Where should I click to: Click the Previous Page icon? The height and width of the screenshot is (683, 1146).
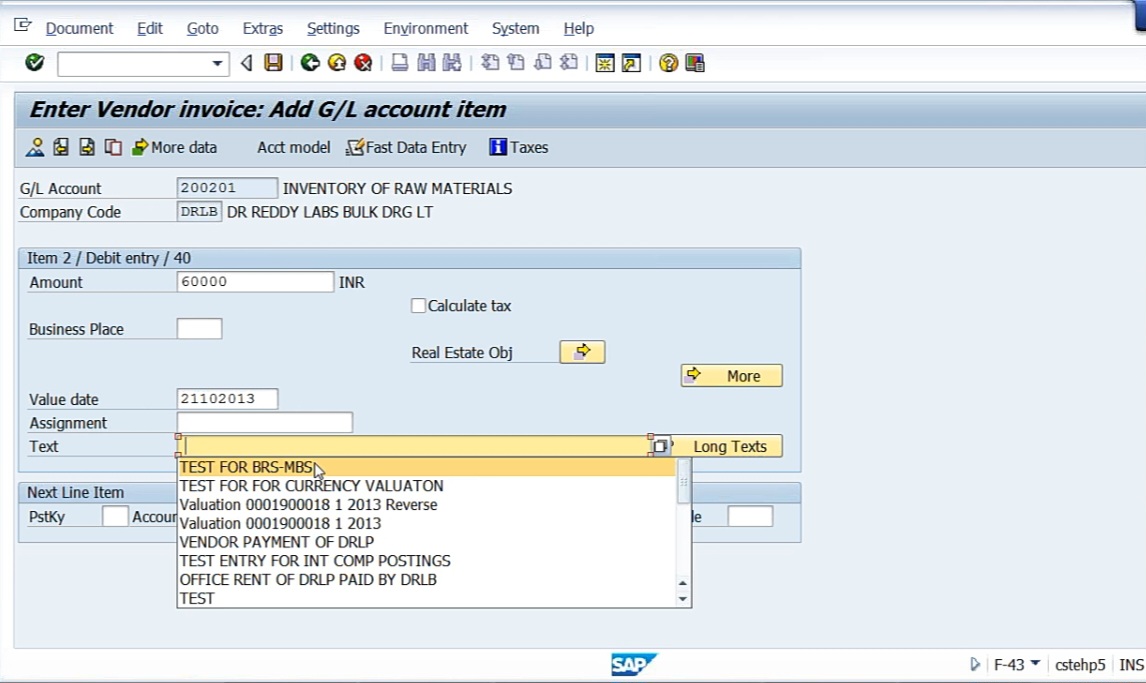click(x=516, y=63)
